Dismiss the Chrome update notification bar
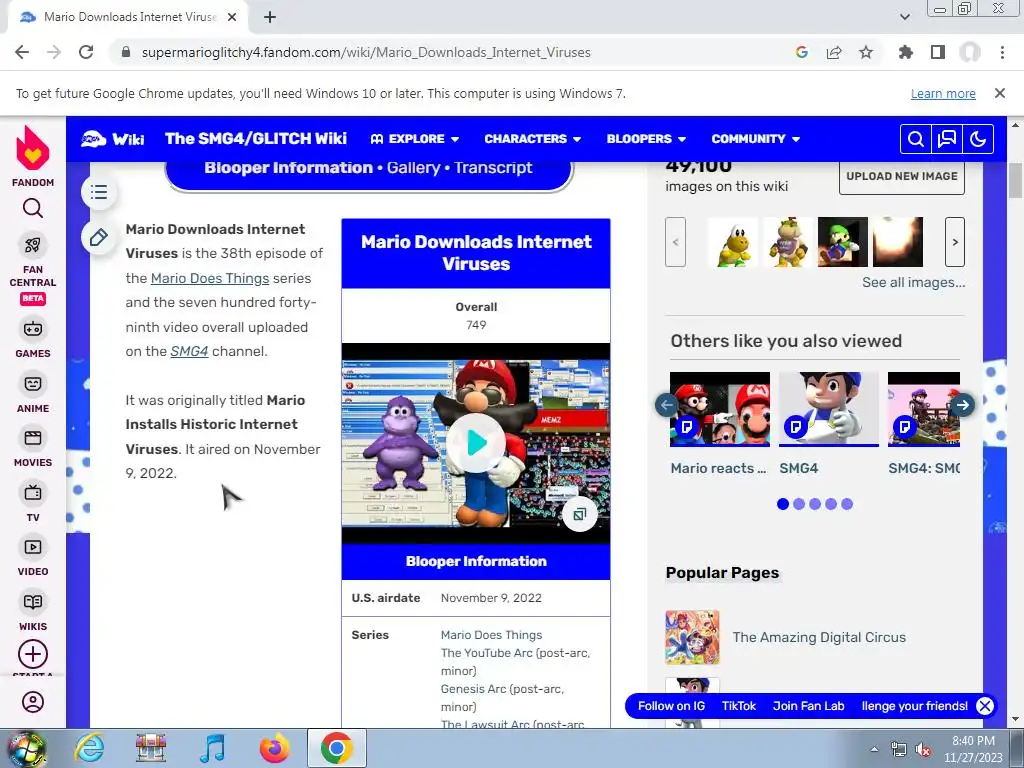Image resolution: width=1024 pixels, height=768 pixels. pyautogui.click(x=1000, y=93)
